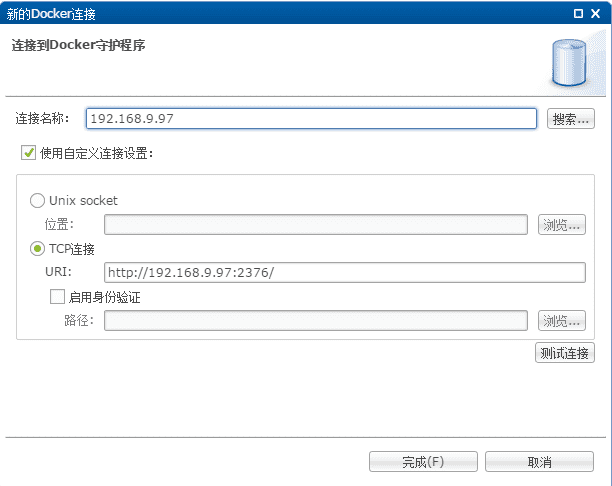
Task: Click the 路径 certificate path field
Action: coord(316,320)
